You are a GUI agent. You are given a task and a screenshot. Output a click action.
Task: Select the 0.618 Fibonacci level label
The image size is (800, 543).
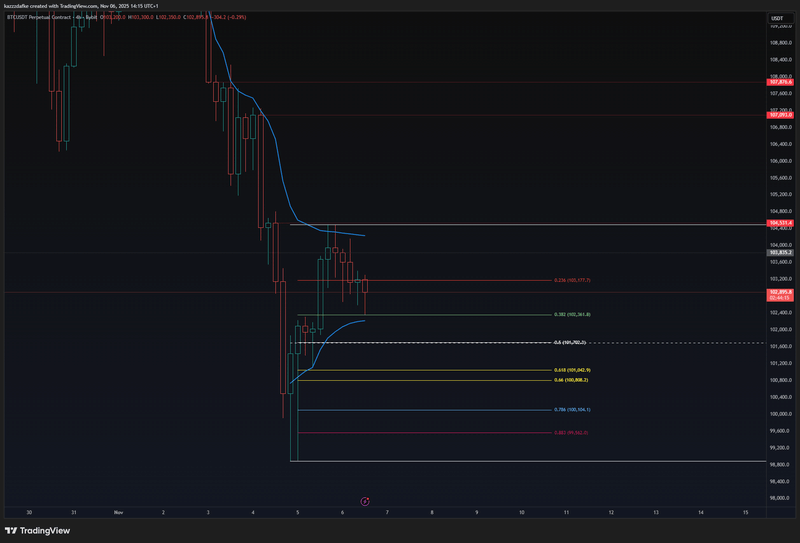pos(572,370)
